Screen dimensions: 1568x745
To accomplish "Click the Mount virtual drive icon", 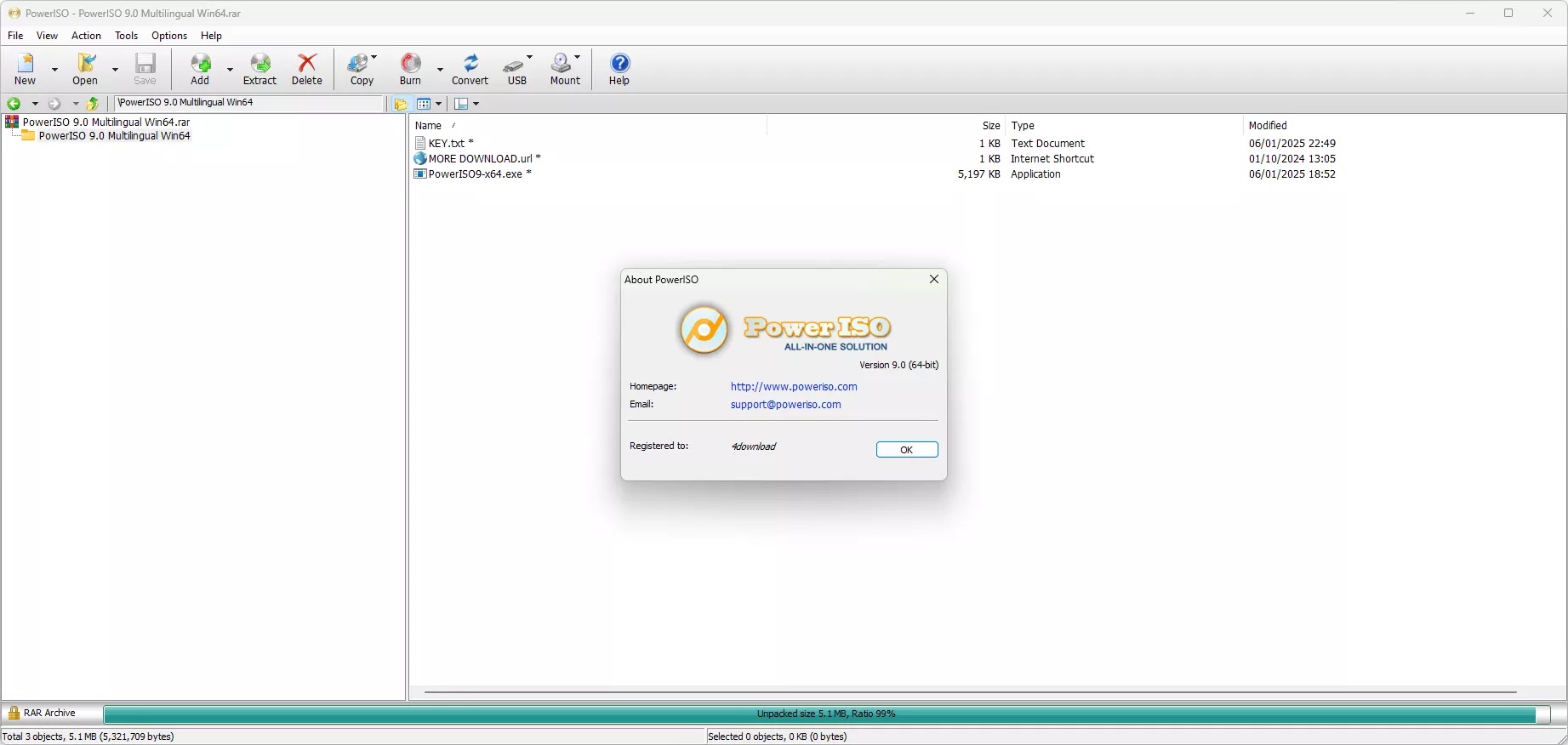I will pos(562,64).
